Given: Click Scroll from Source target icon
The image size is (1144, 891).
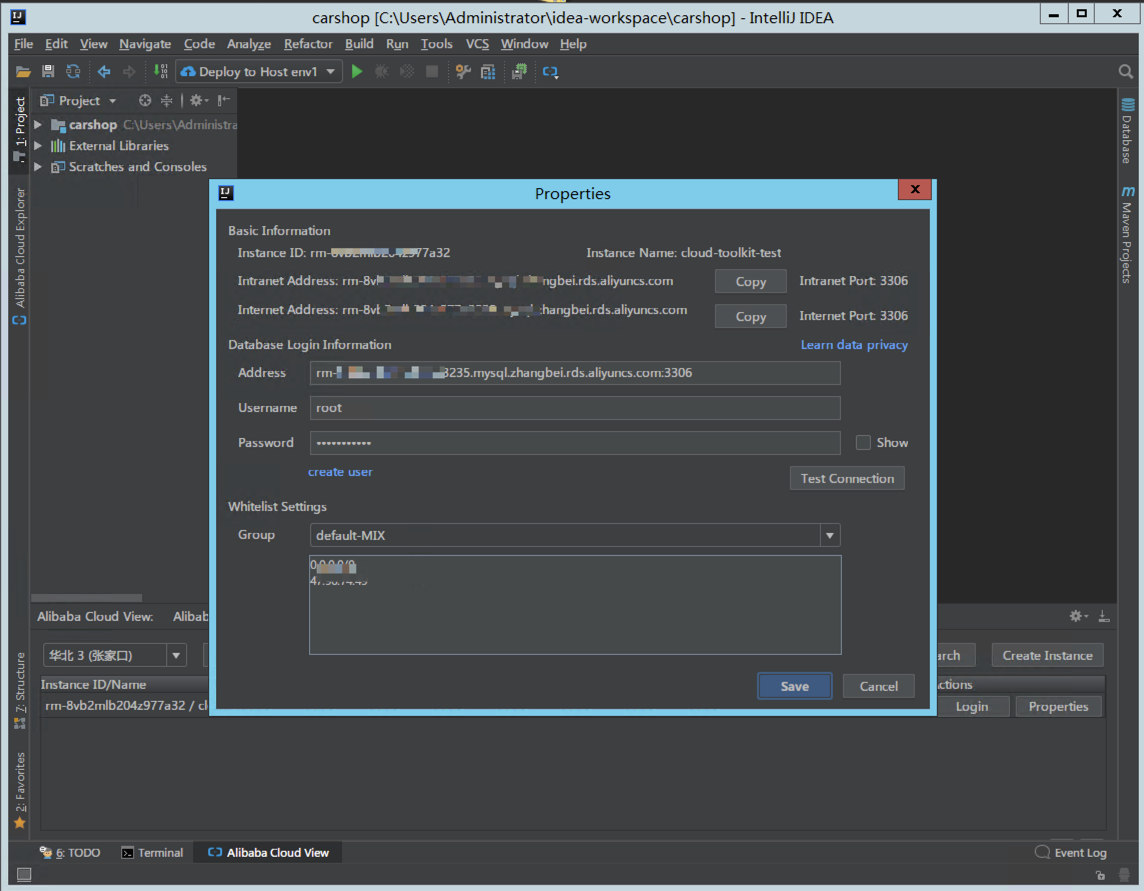Looking at the screenshot, I should 144,101.
